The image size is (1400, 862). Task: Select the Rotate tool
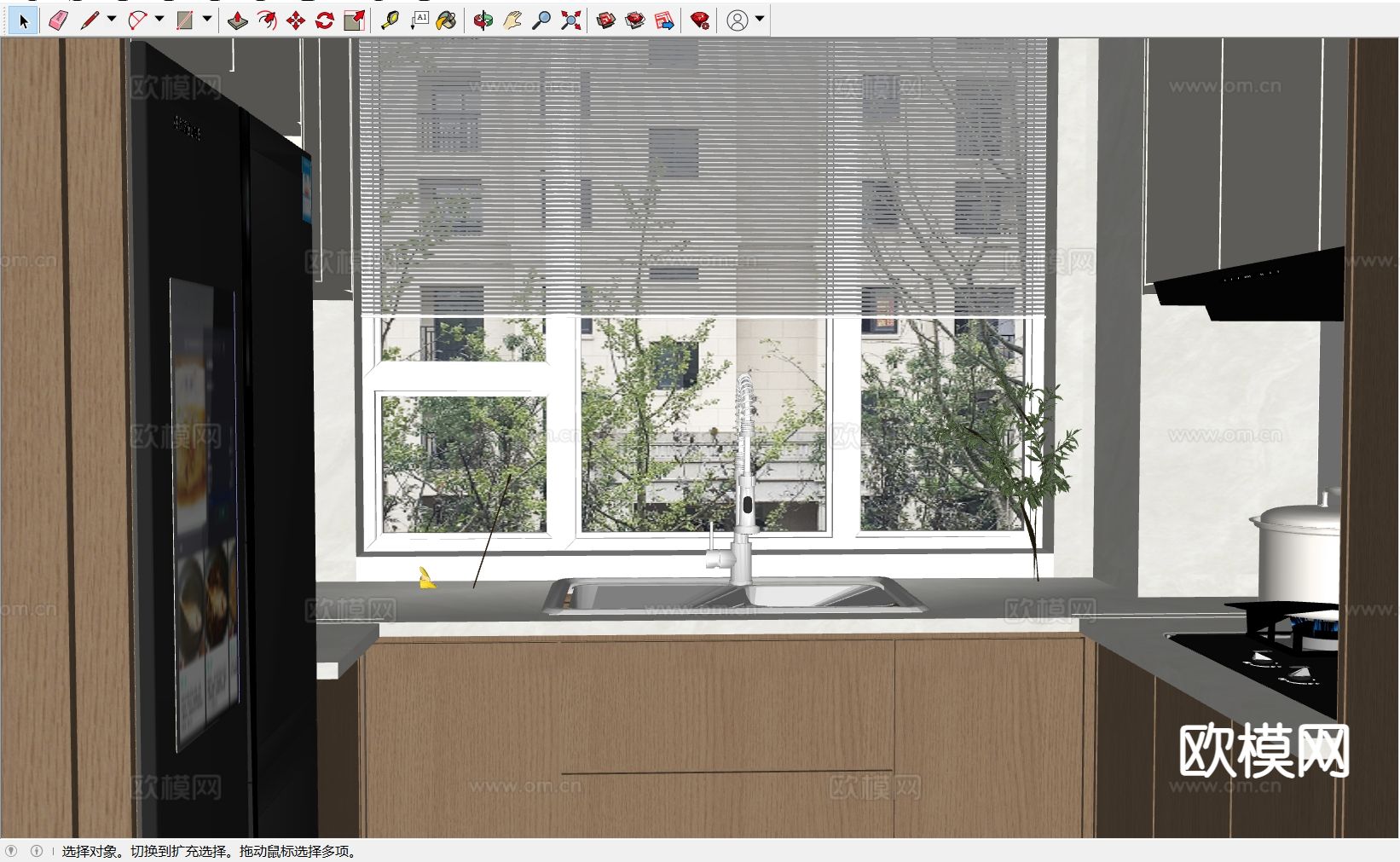coord(325,20)
